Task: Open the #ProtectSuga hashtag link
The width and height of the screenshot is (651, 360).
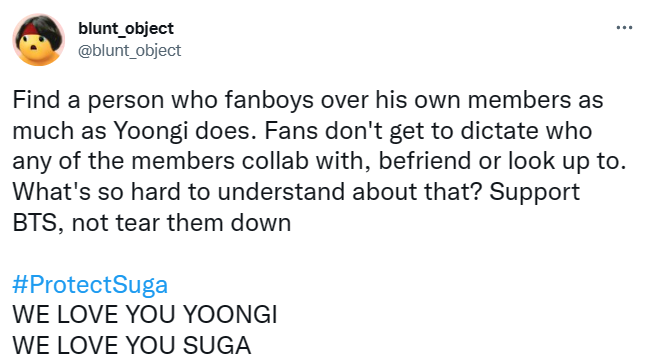Action: tap(90, 285)
